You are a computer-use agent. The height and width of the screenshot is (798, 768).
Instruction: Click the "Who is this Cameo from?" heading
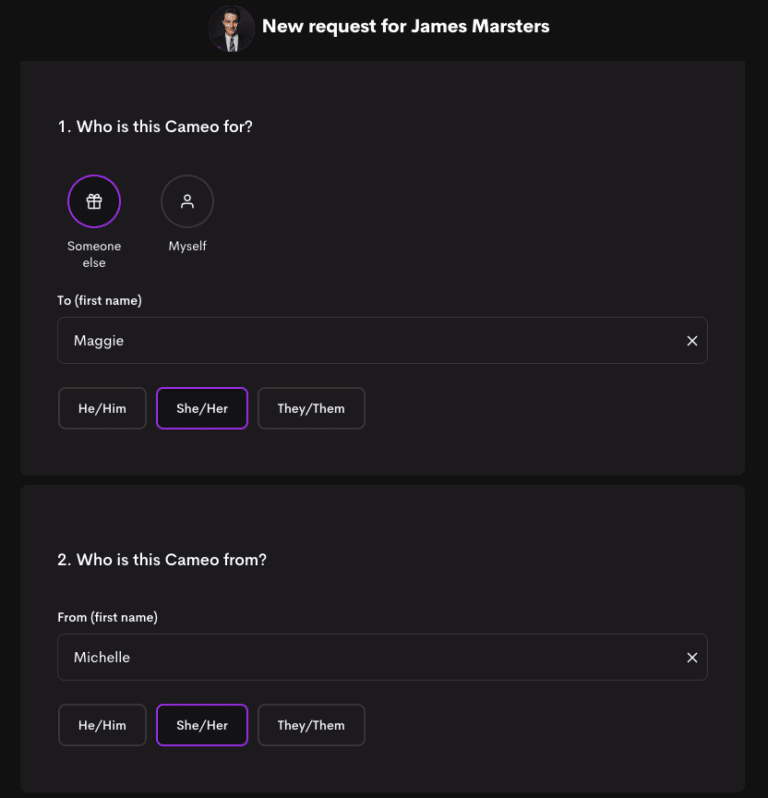tap(162, 560)
